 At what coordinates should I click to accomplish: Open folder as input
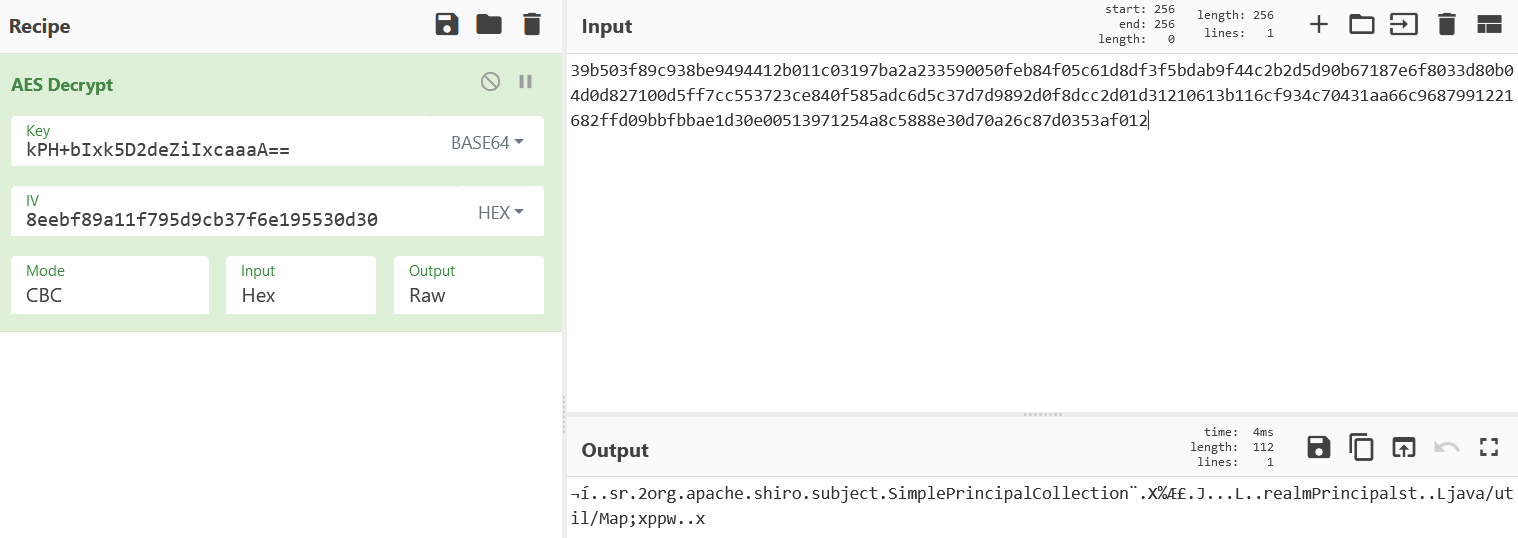point(1362,25)
